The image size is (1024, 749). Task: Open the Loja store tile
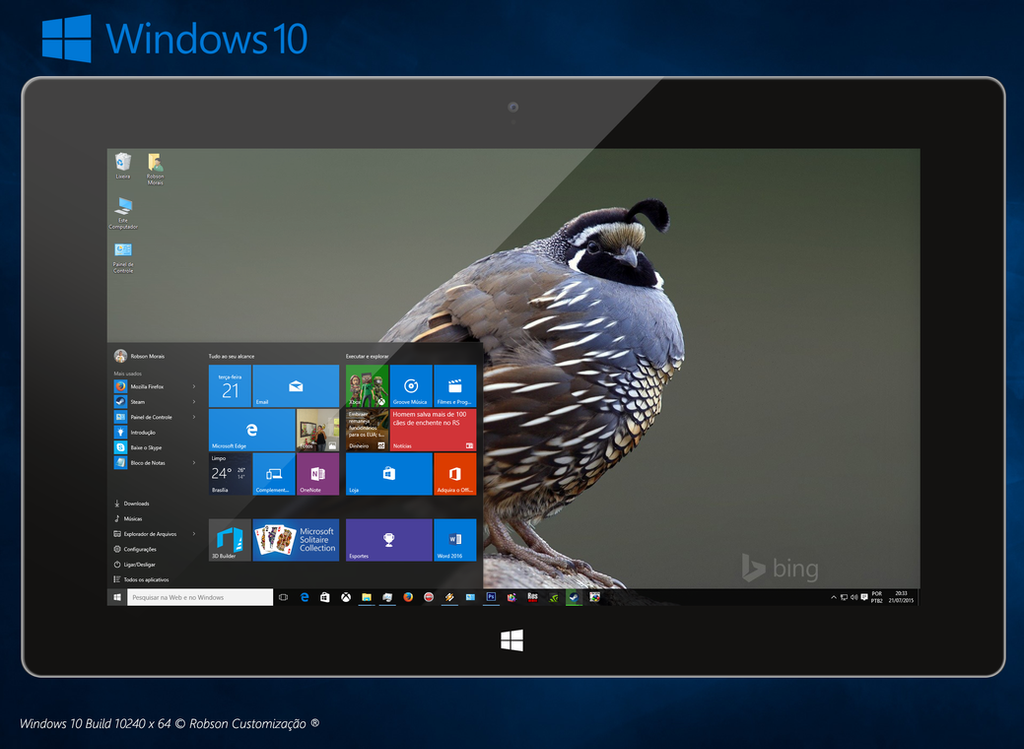[x=389, y=473]
